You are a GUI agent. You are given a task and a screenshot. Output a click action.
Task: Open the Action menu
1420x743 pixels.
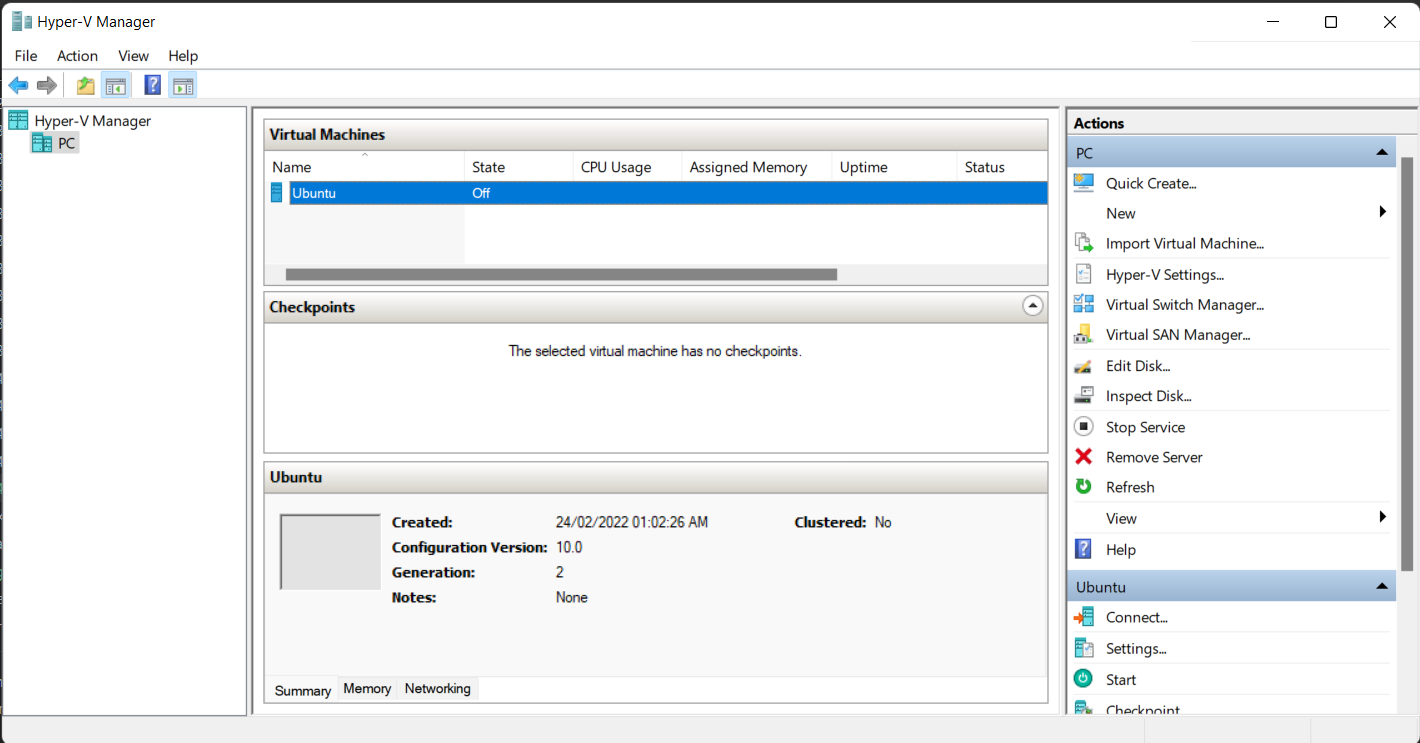77,55
